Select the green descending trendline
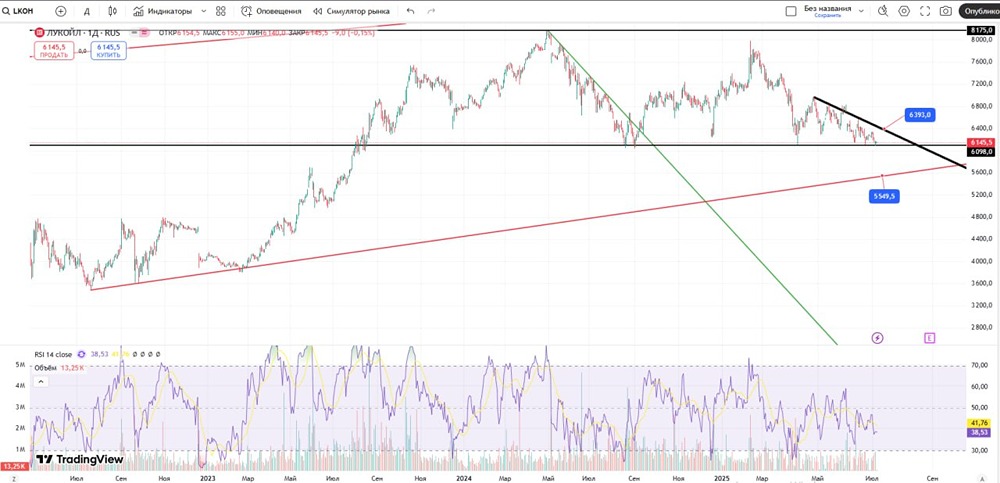The width and height of the screenshot is (1000, 483). tap(692, 189)
